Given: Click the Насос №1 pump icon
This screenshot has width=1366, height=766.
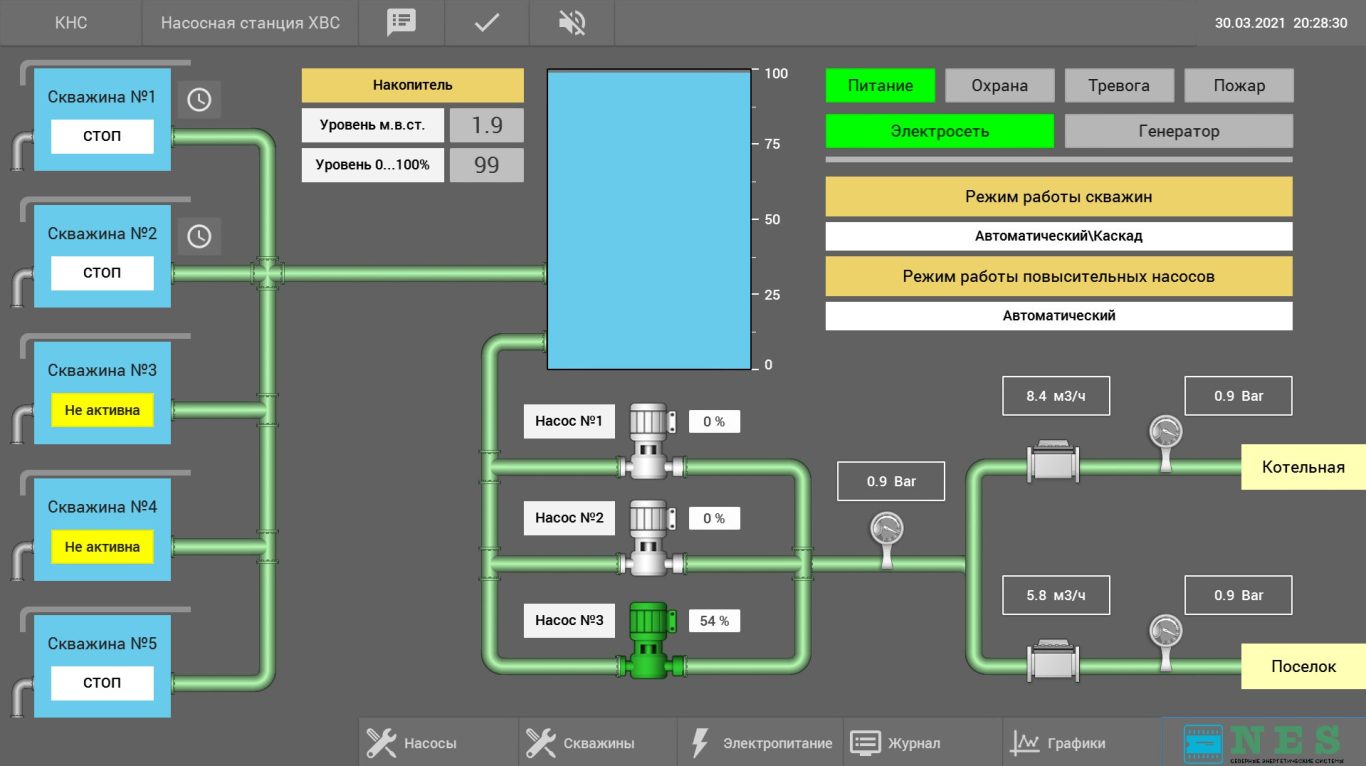Looking at the screenshot, I should coord(648,440).
